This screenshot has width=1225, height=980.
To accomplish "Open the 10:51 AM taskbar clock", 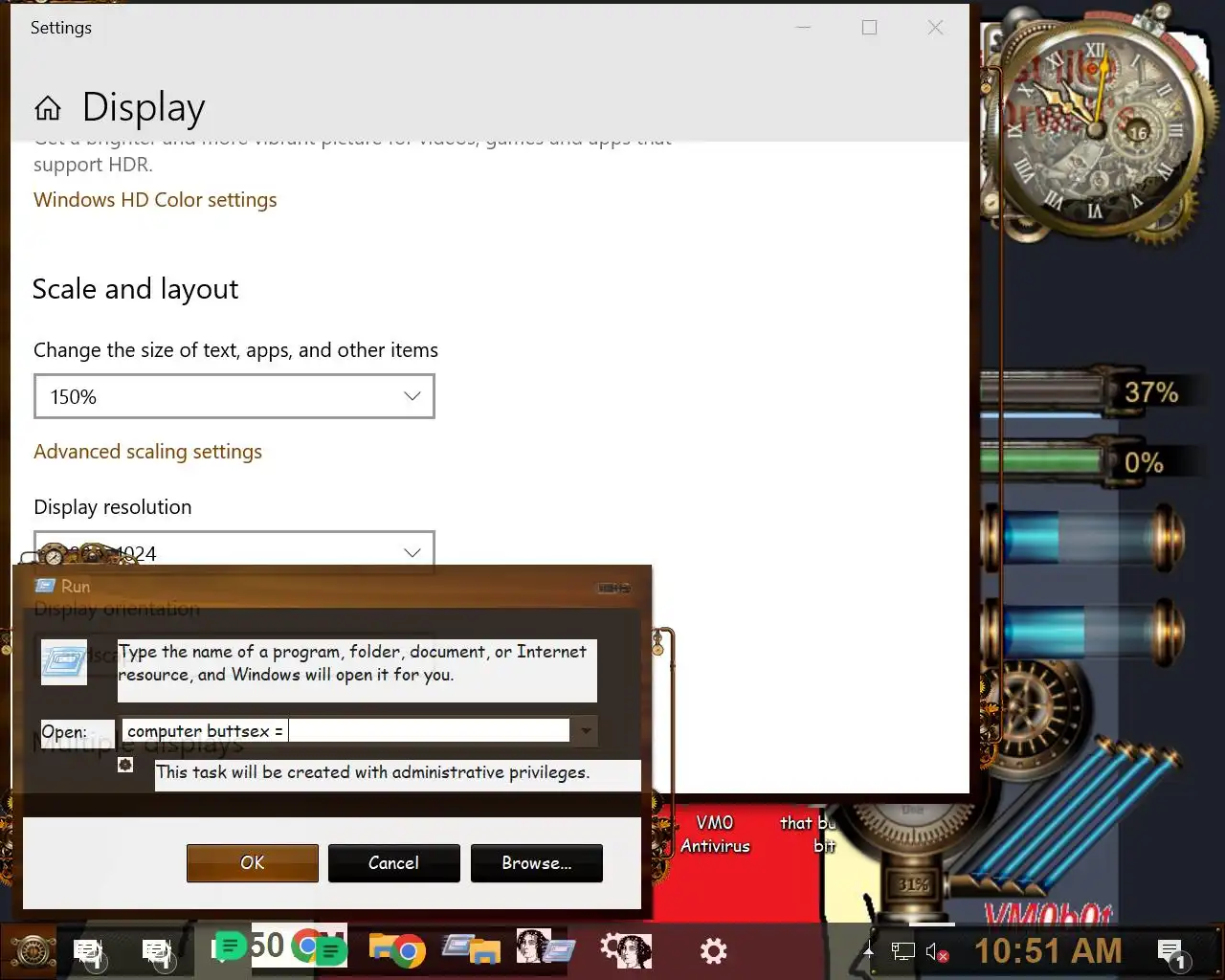I will (1048, 951).
